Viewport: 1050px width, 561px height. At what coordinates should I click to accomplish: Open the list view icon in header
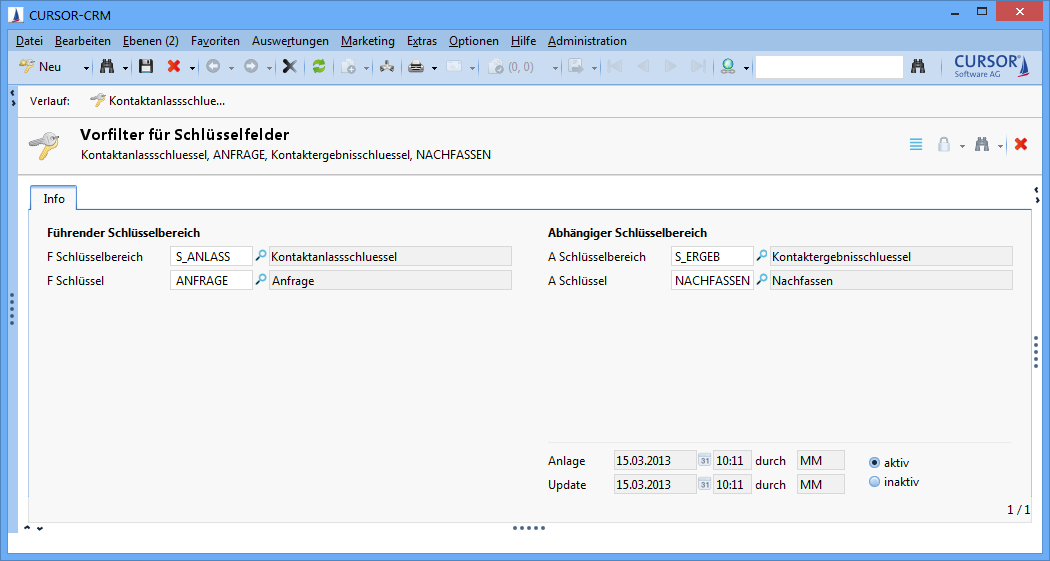(916, 144)
